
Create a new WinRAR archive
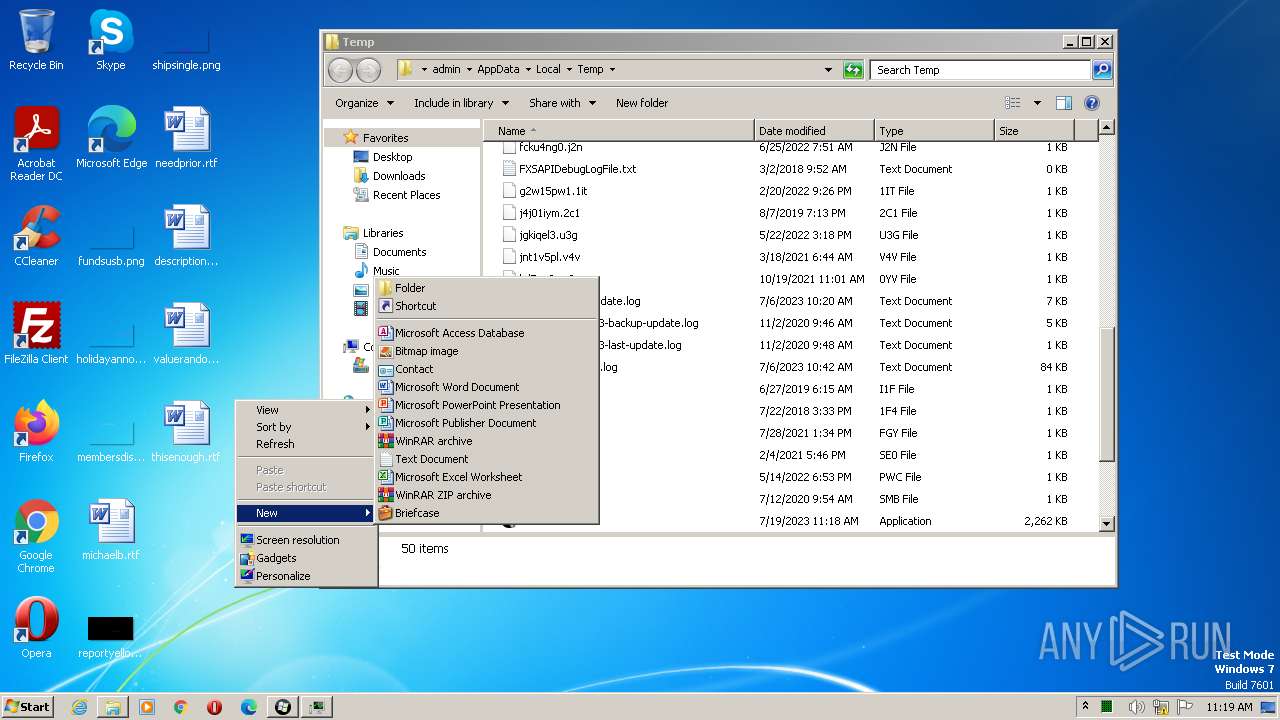click(x=487, y=441)
